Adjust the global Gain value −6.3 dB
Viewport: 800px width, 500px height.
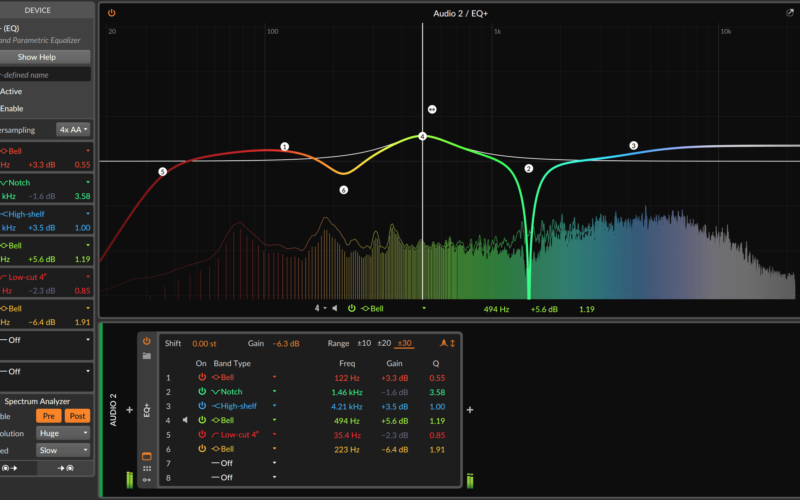click(286, 343)
